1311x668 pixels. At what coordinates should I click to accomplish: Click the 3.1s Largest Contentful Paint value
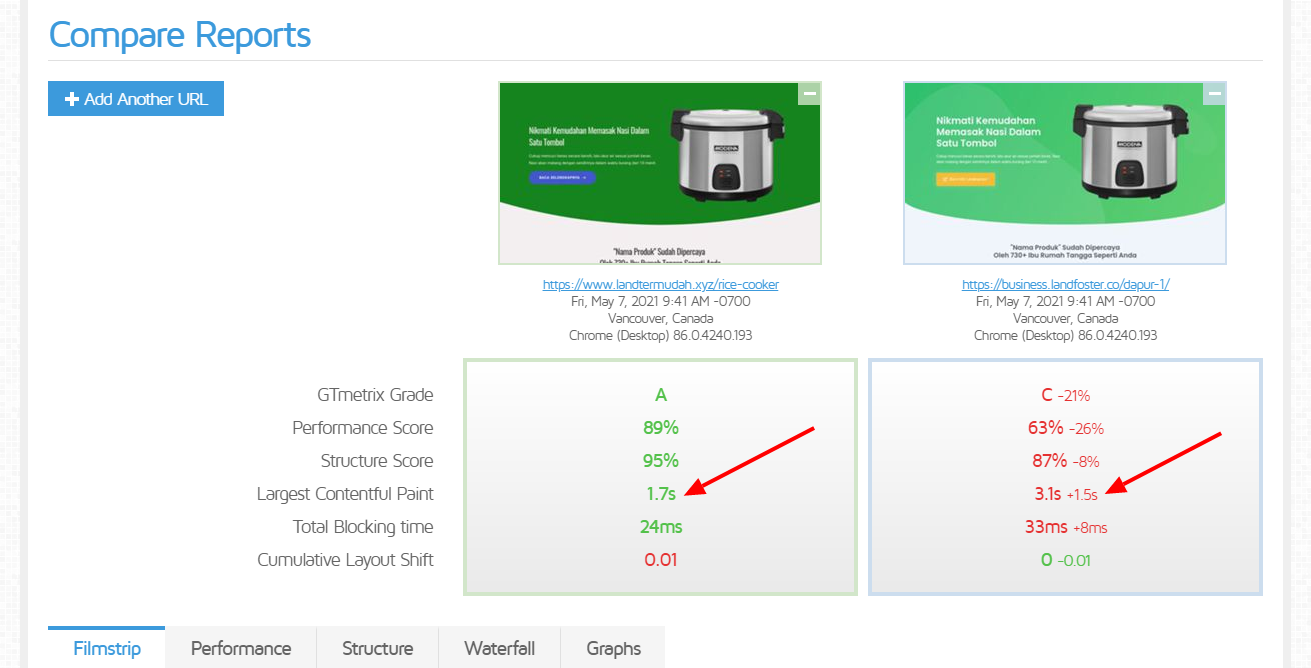1047,494
